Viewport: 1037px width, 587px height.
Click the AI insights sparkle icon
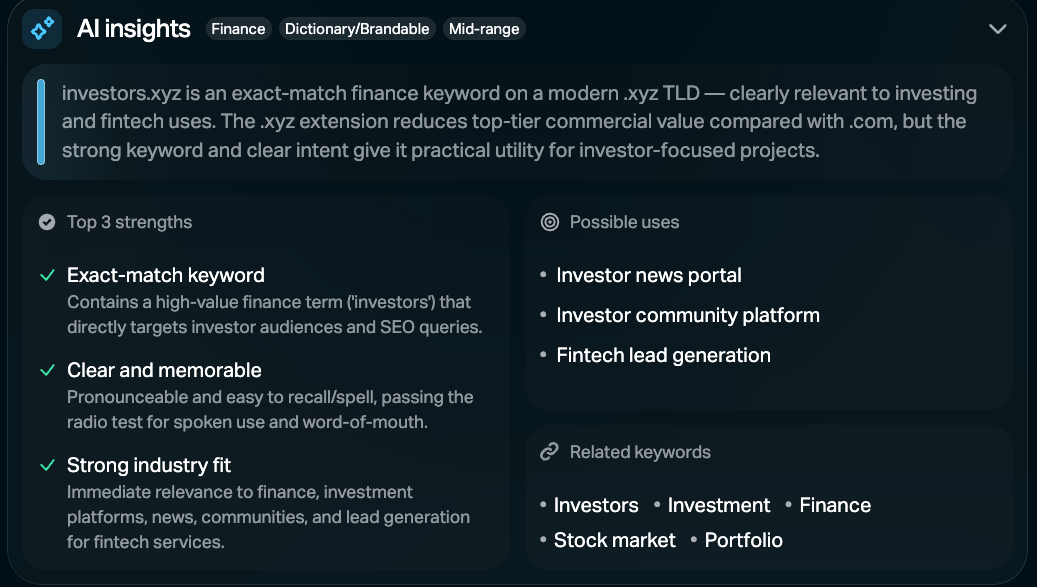43,29
